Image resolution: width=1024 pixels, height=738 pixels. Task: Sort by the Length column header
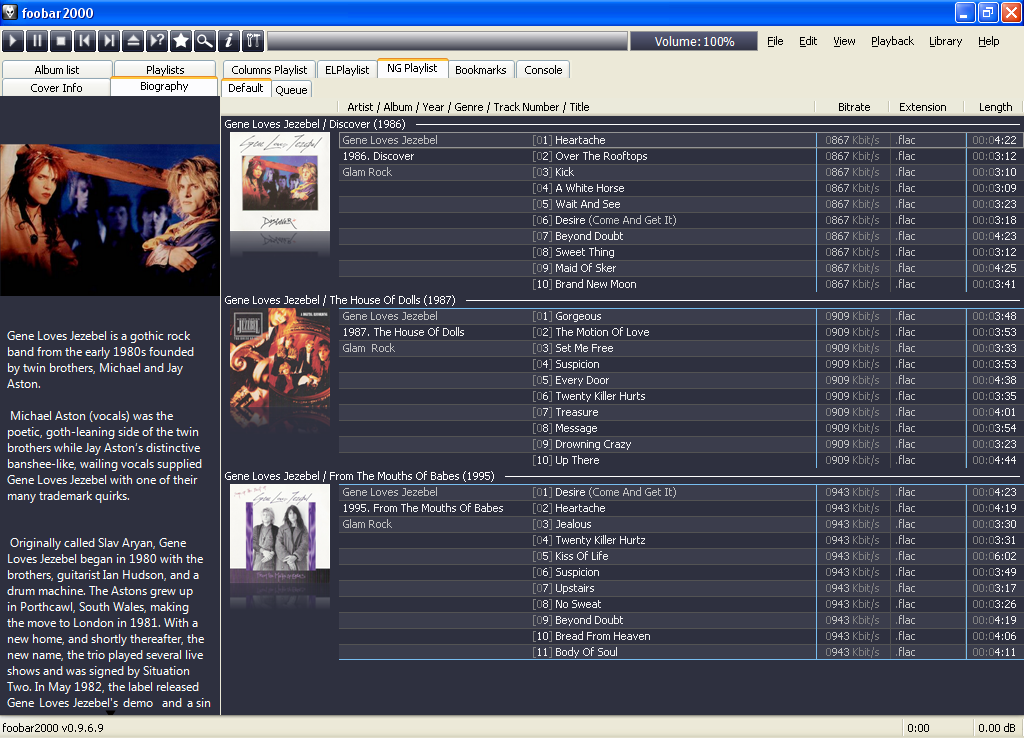(x=995, y=107)
